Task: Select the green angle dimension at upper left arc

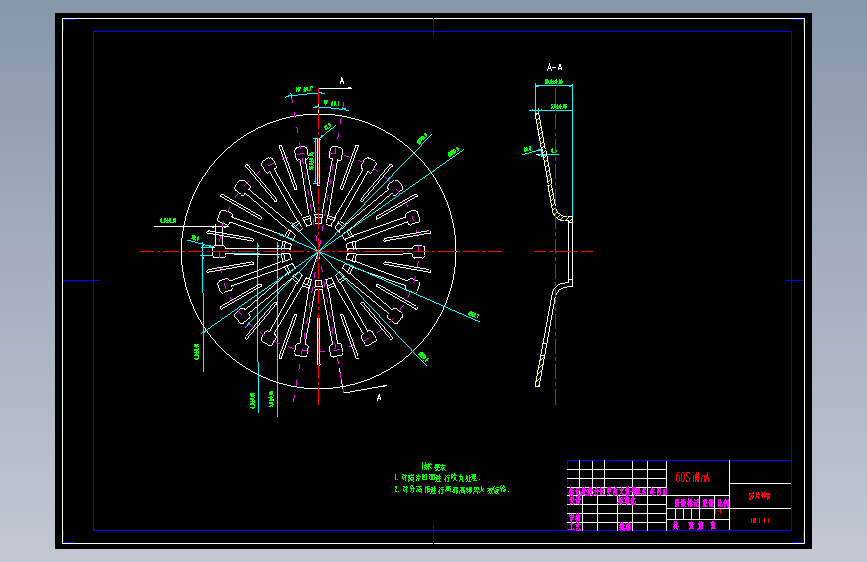Action: coord(304,90)
